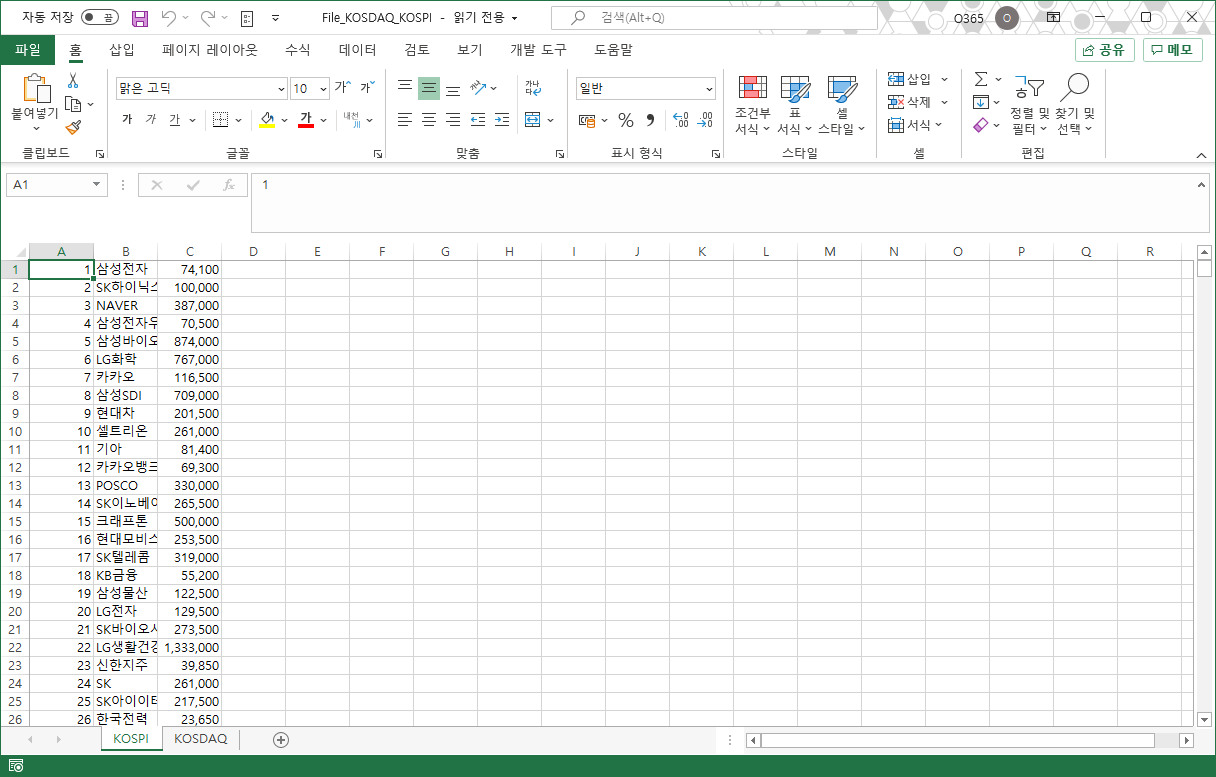Click the Merge and Center icon
This screenshot has width=1216, height=777.
tap(532, 120)
